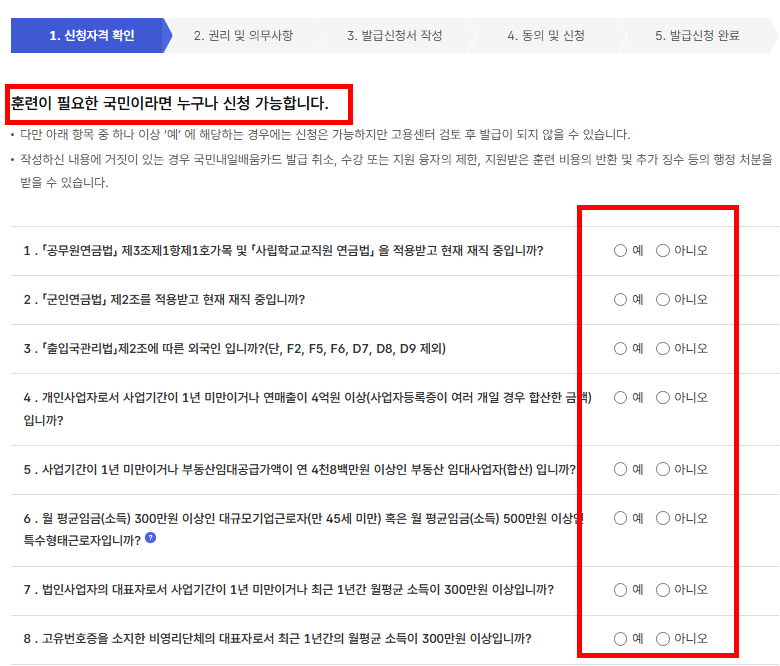Click note starting '다만 아래 항목 중 하나 이상'

325,134
